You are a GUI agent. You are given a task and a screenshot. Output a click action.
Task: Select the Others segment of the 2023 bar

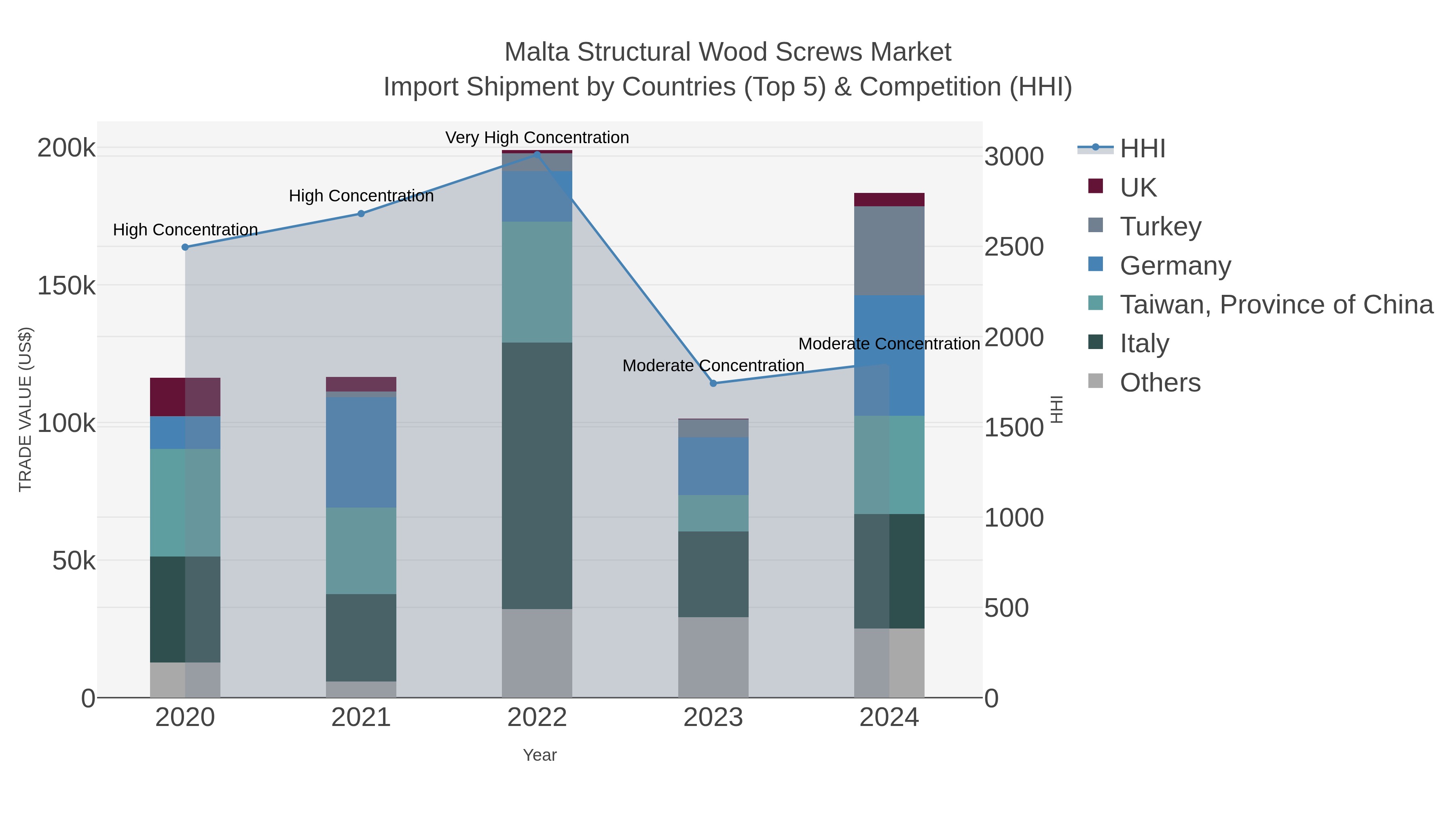713,657
